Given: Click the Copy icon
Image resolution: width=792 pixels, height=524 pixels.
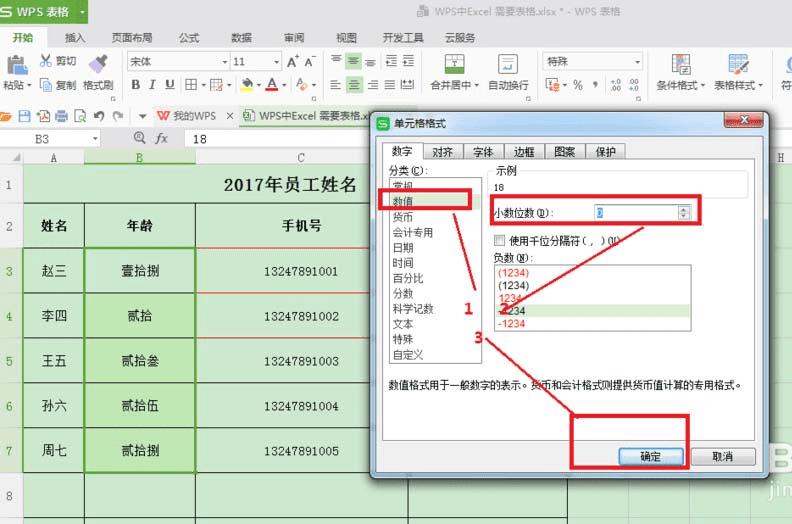Looking at the screenshot, I should [x=46, y=85].
